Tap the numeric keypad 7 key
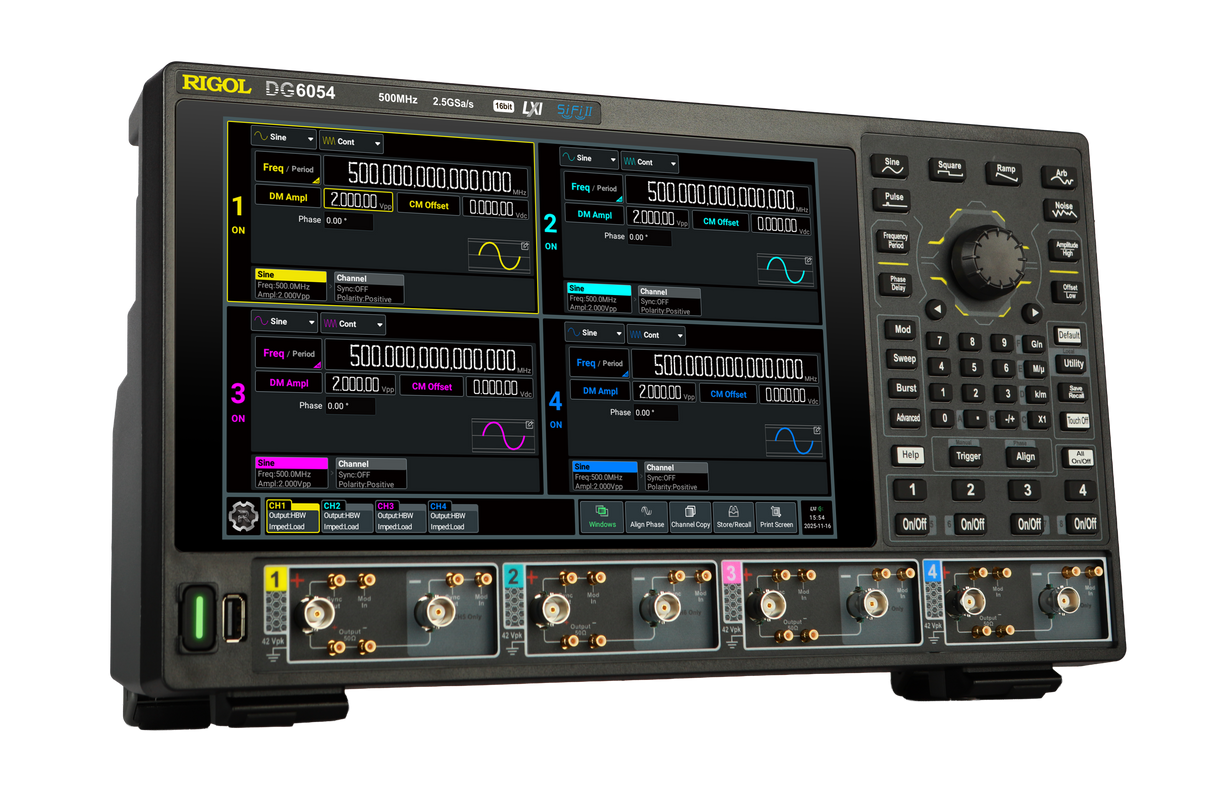 click(938, 341)
